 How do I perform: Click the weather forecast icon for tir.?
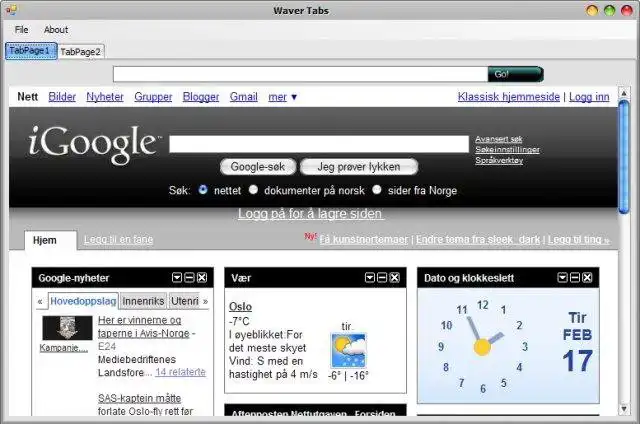point(348,350)
